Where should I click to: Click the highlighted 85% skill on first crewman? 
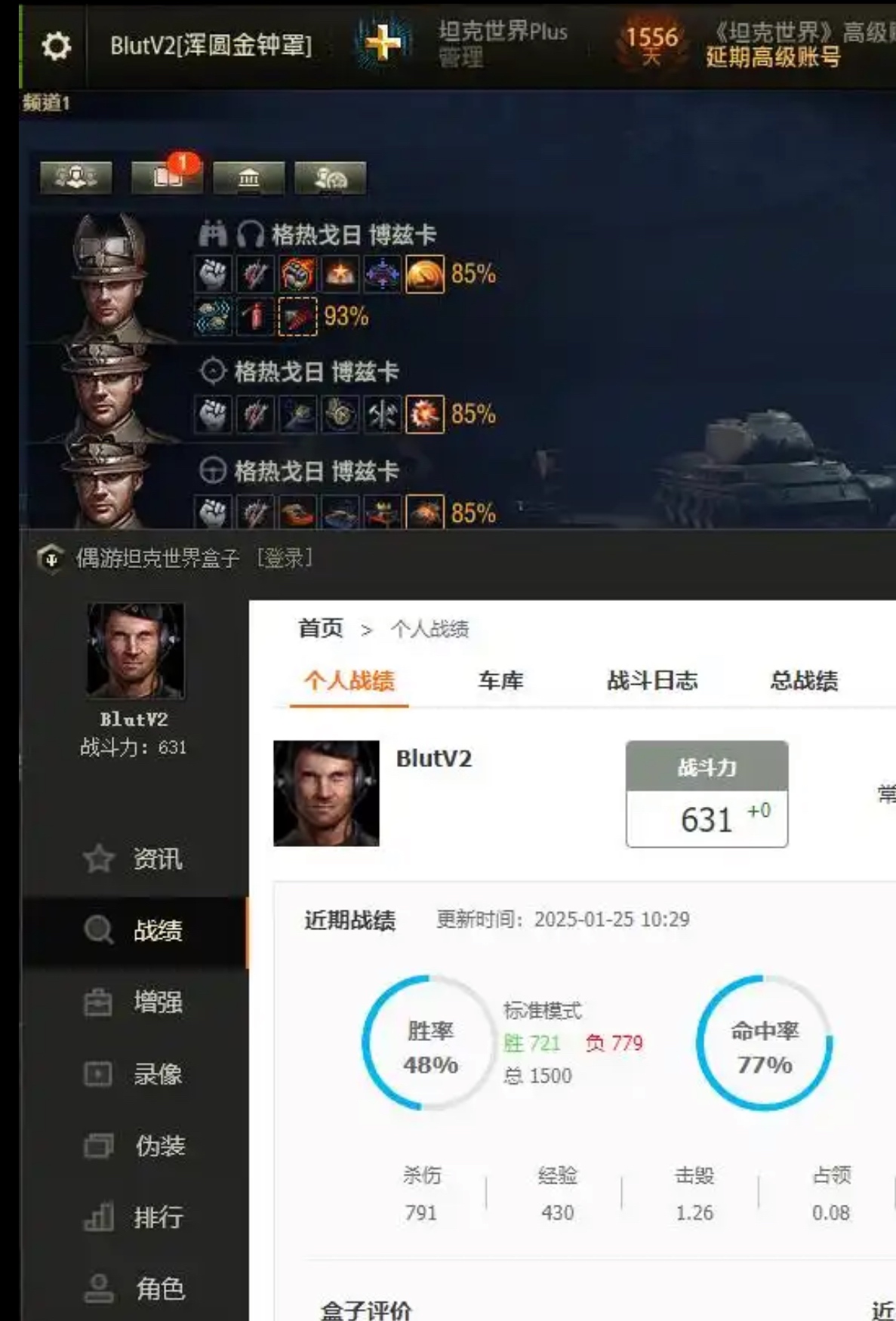424,274
